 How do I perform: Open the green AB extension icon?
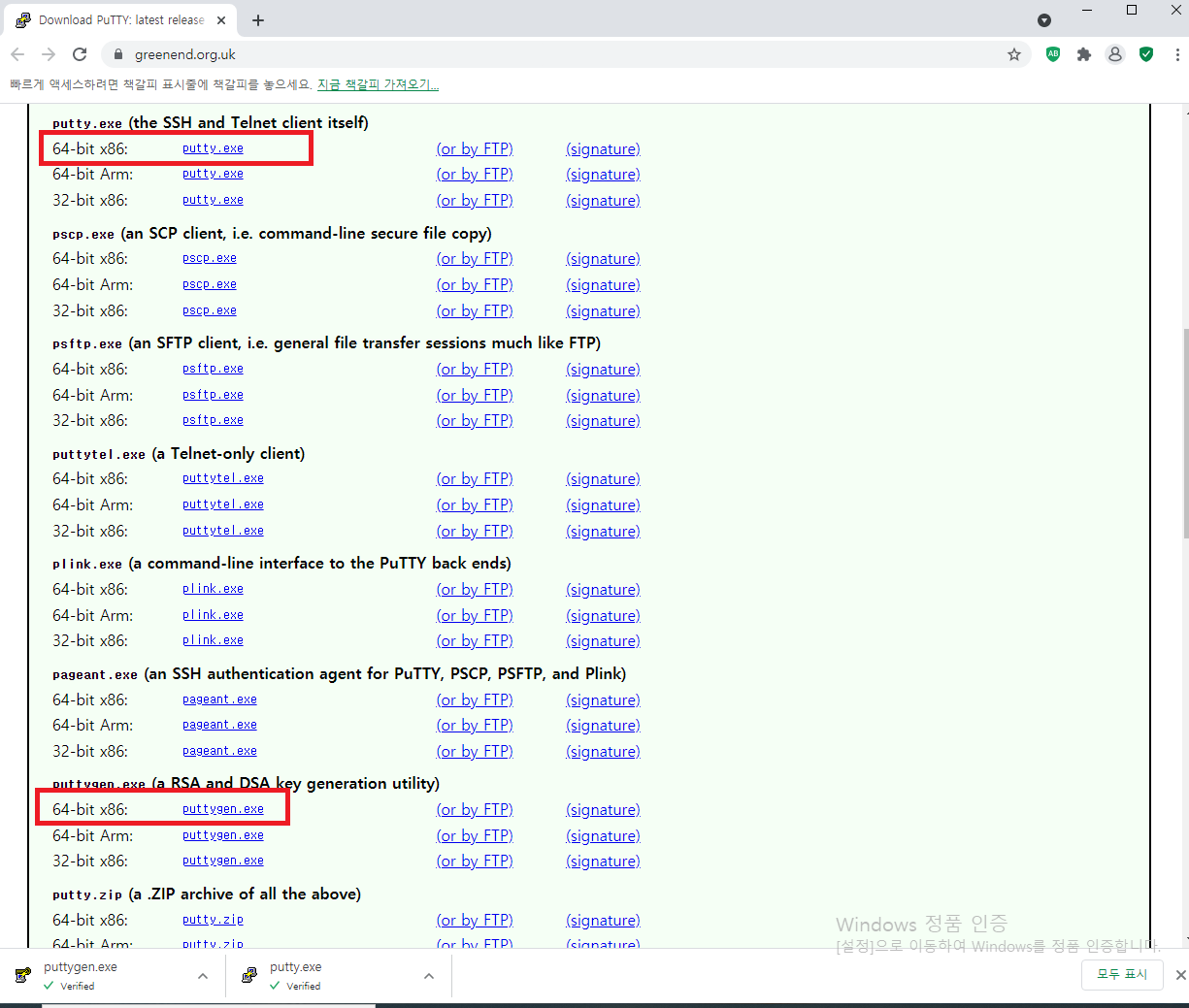pyautogui.click(x=1053, y=54)
